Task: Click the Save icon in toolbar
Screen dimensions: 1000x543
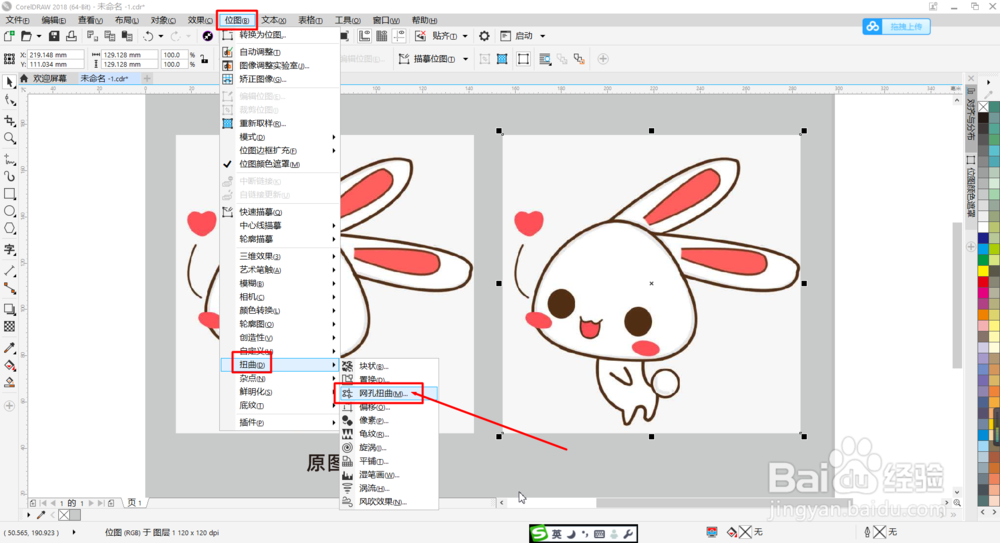Action: tap(54, 36)
